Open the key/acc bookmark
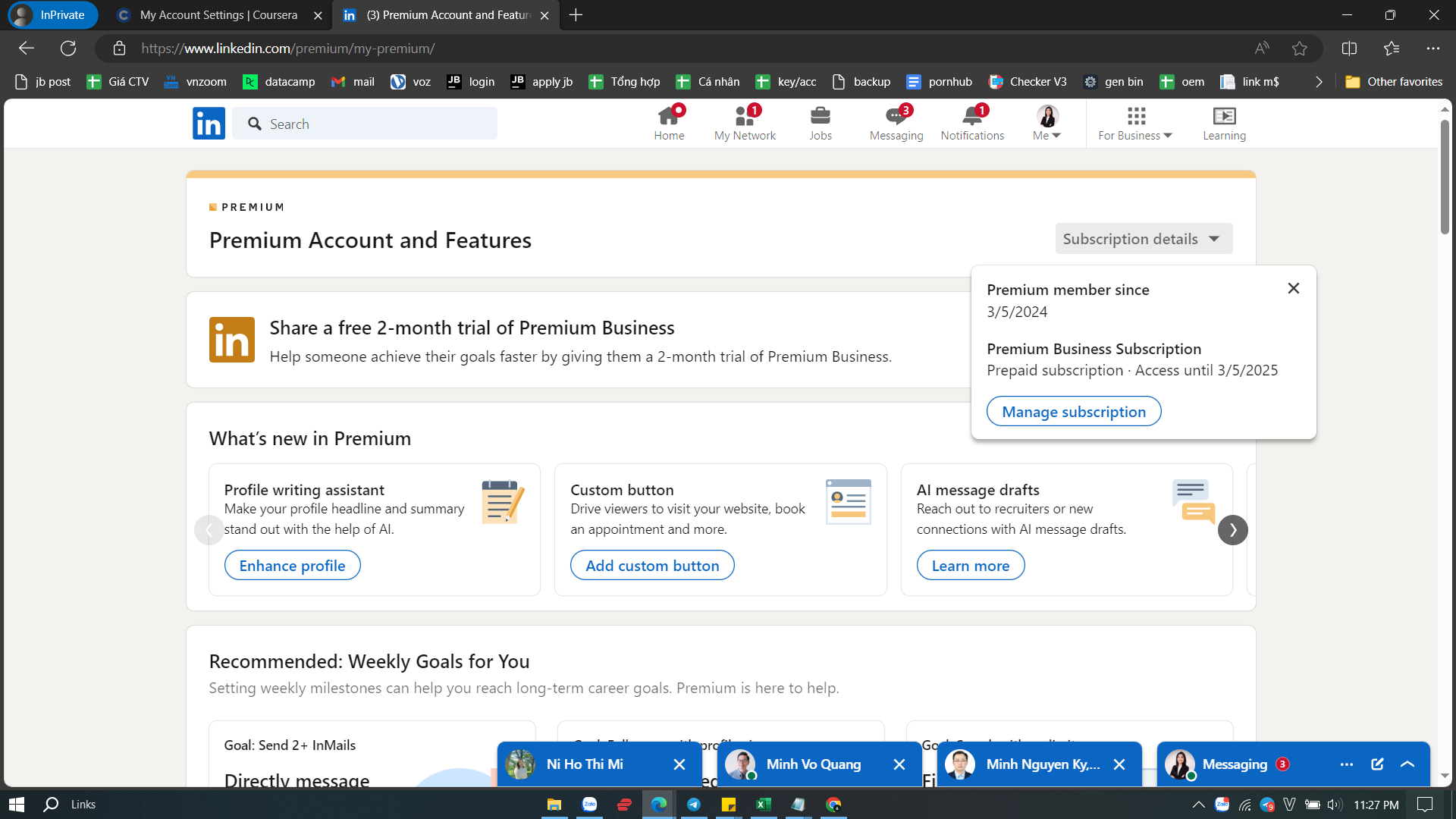Image resolution: width=1456 pixels, height=819 pixels. [x=786, y=82]
